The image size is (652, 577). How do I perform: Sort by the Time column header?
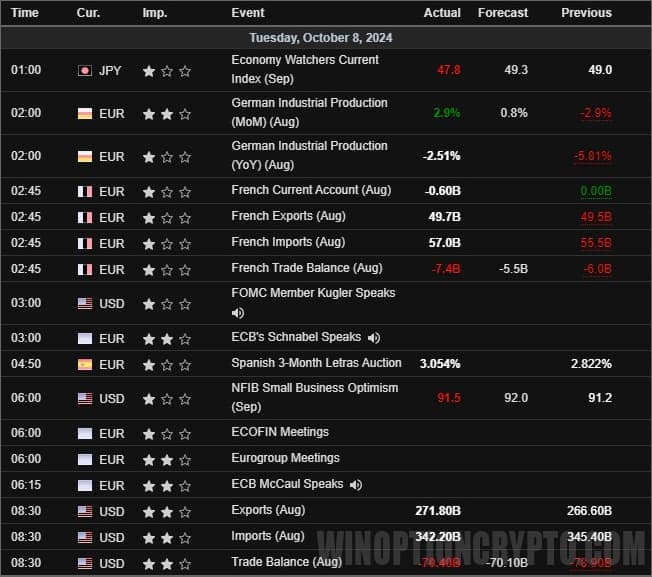click(25, 13)
